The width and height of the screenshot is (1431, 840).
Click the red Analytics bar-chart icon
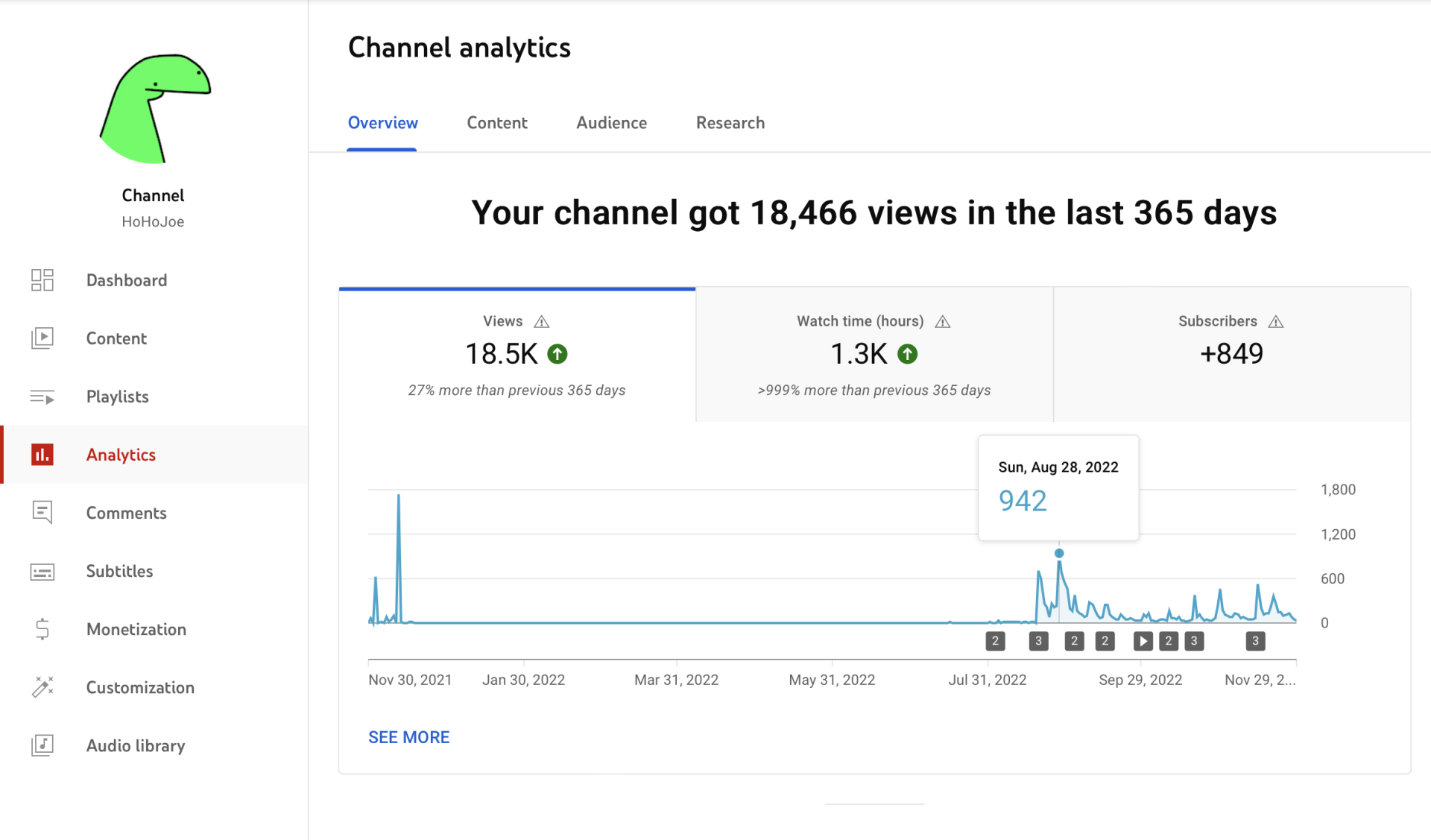[42, 455]
